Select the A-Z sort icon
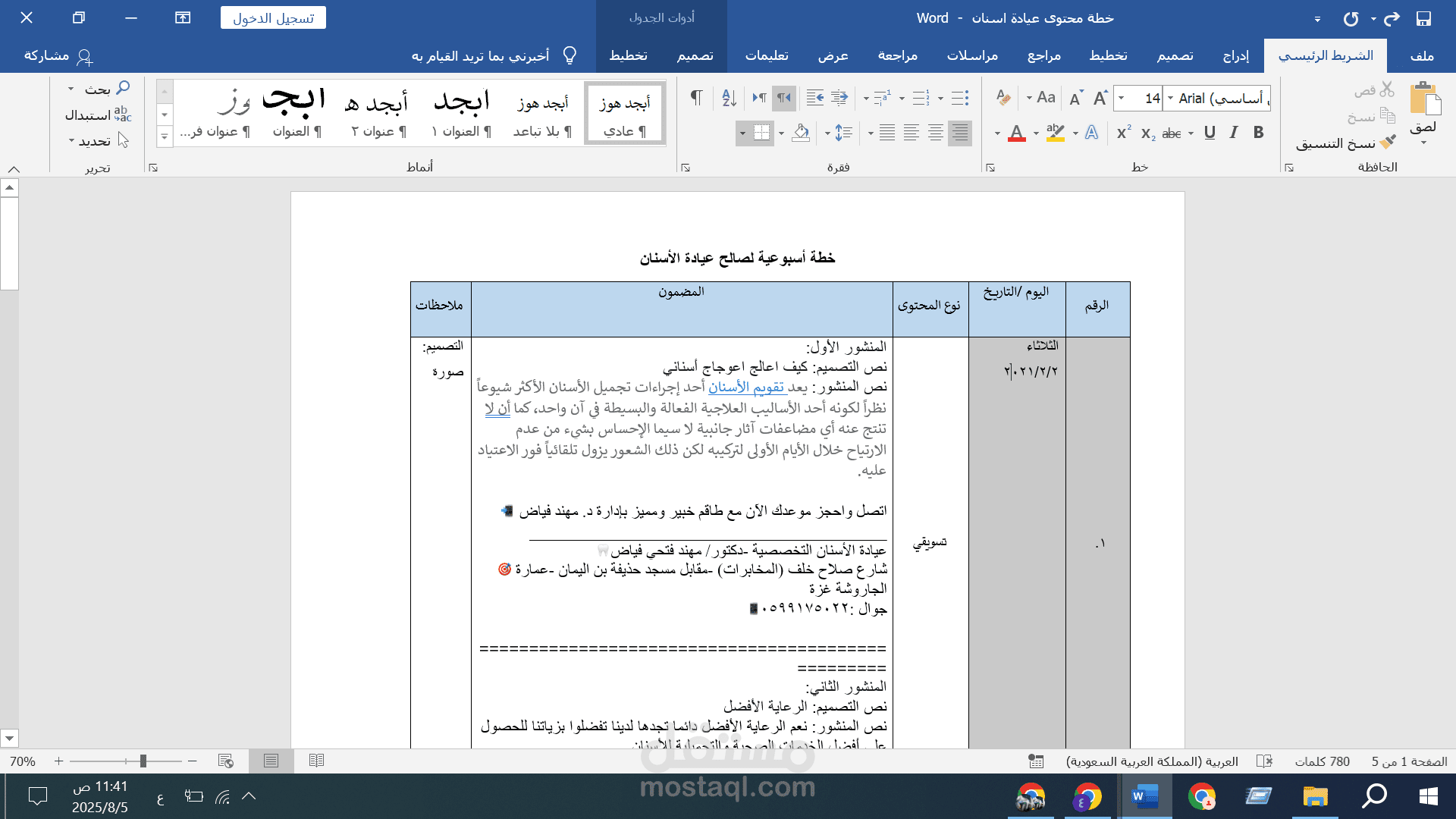The width and height of the screenshot is (1456, 819). [730, 98]
